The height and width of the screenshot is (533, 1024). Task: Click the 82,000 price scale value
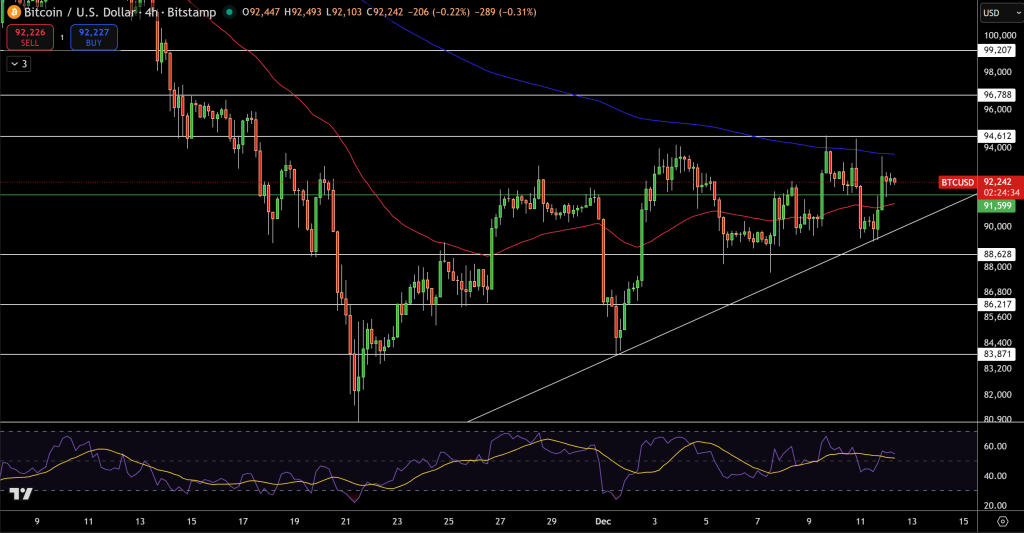pos(997,395)
